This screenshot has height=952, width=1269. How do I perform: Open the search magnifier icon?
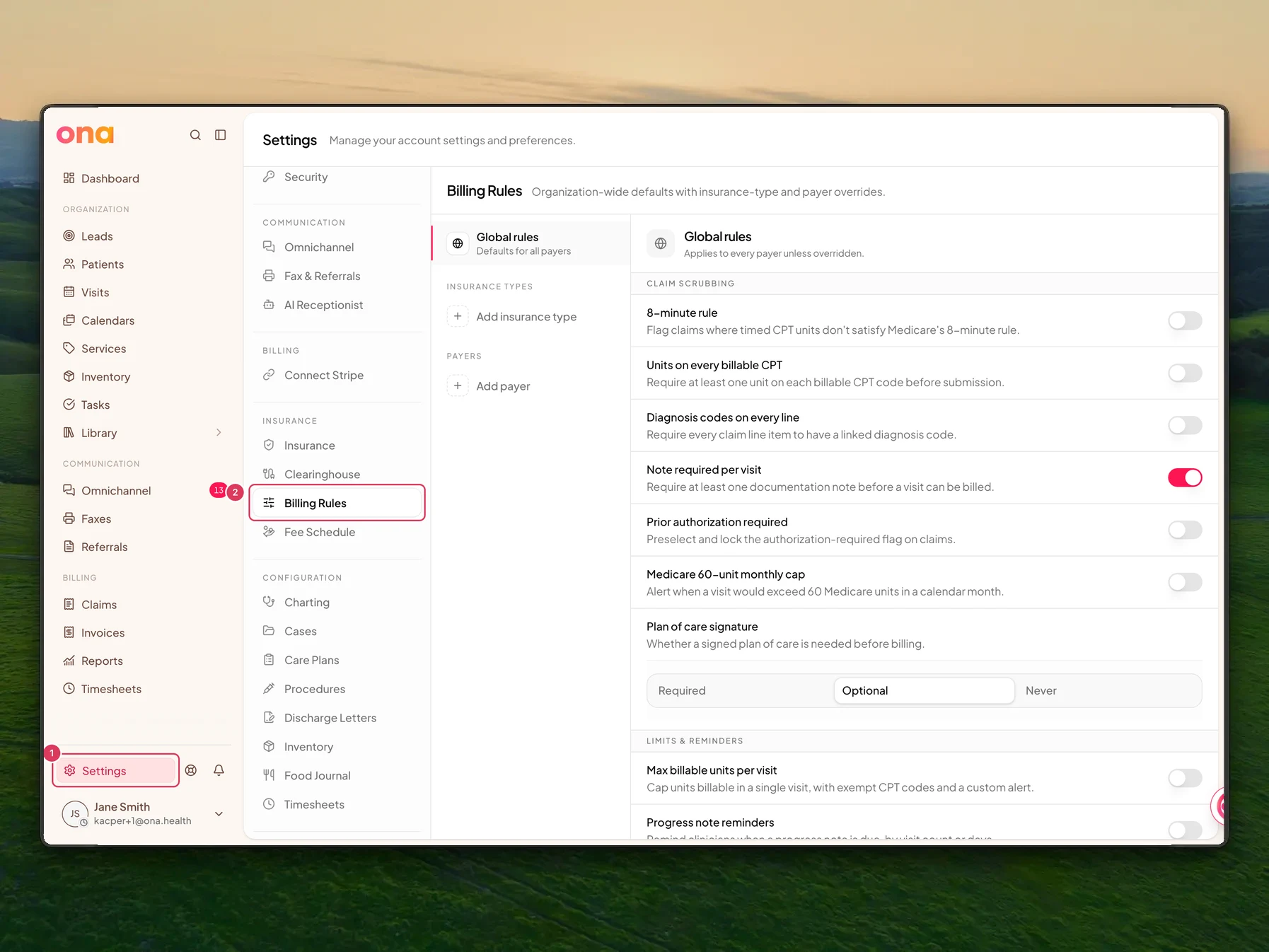click(195, 135)
